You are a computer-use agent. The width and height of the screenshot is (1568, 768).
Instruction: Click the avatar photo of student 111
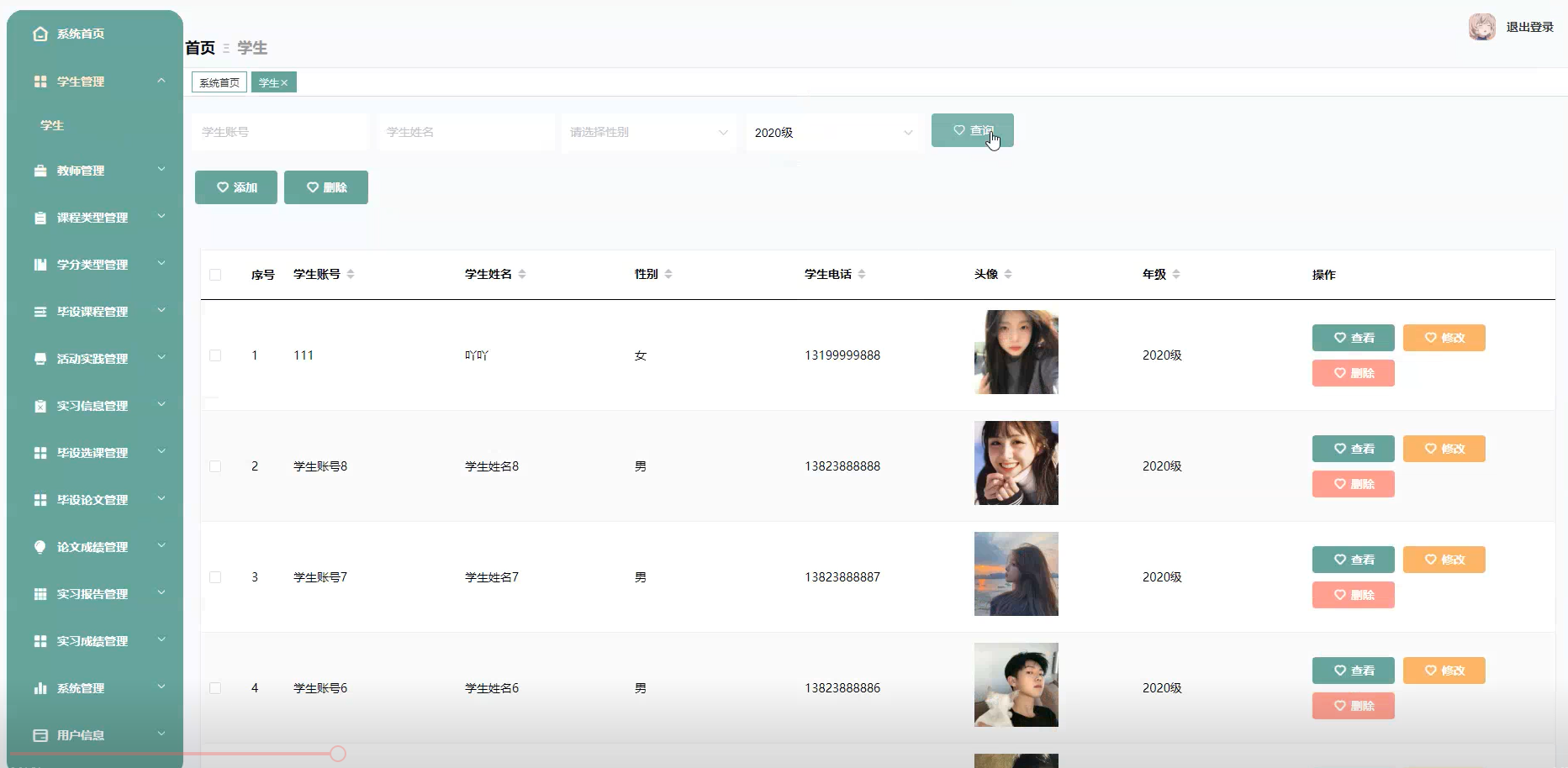tap(1016, 352)
